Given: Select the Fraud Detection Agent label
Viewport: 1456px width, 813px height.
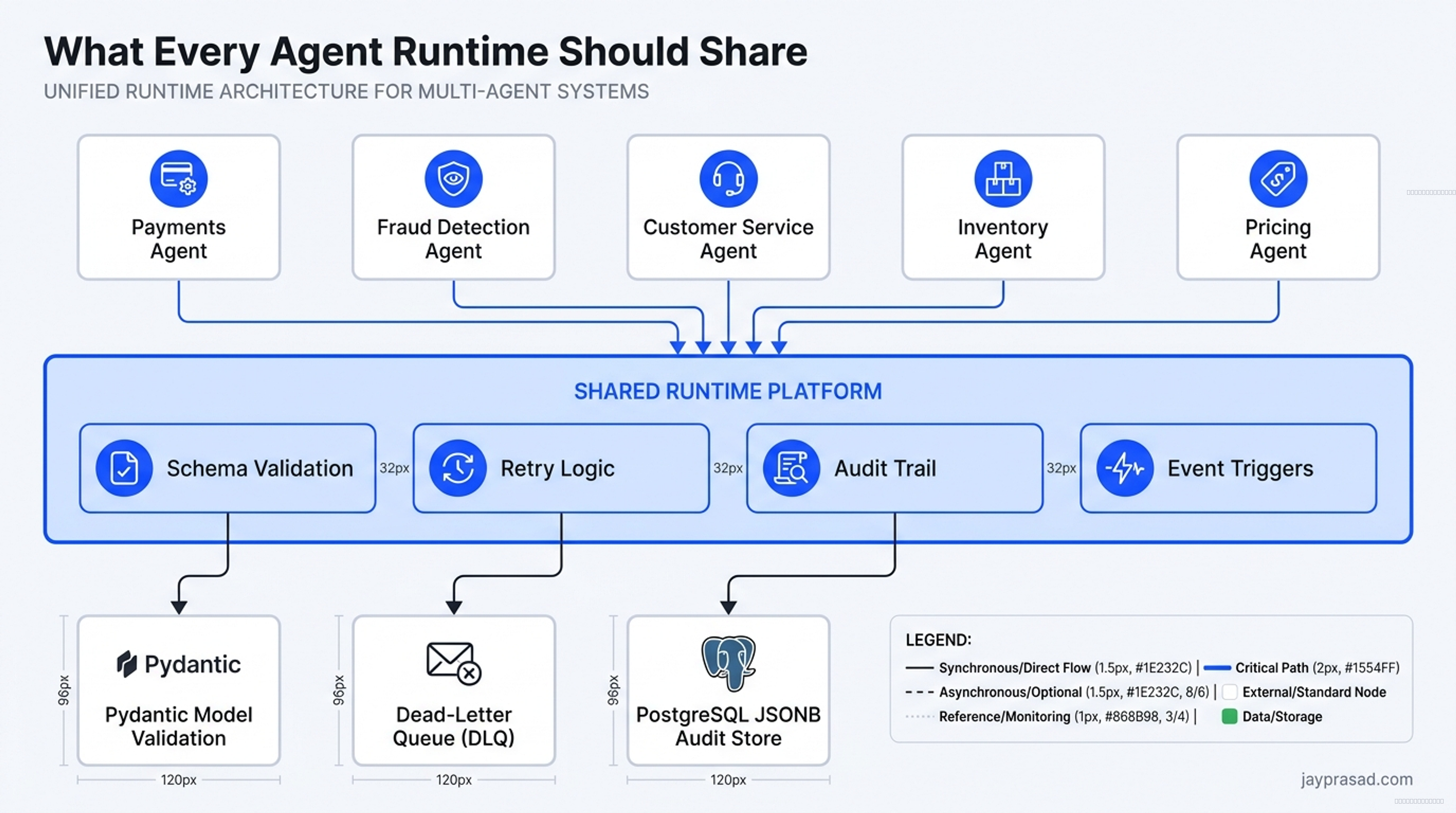Looking at the screenshot, I should point(453,239).
